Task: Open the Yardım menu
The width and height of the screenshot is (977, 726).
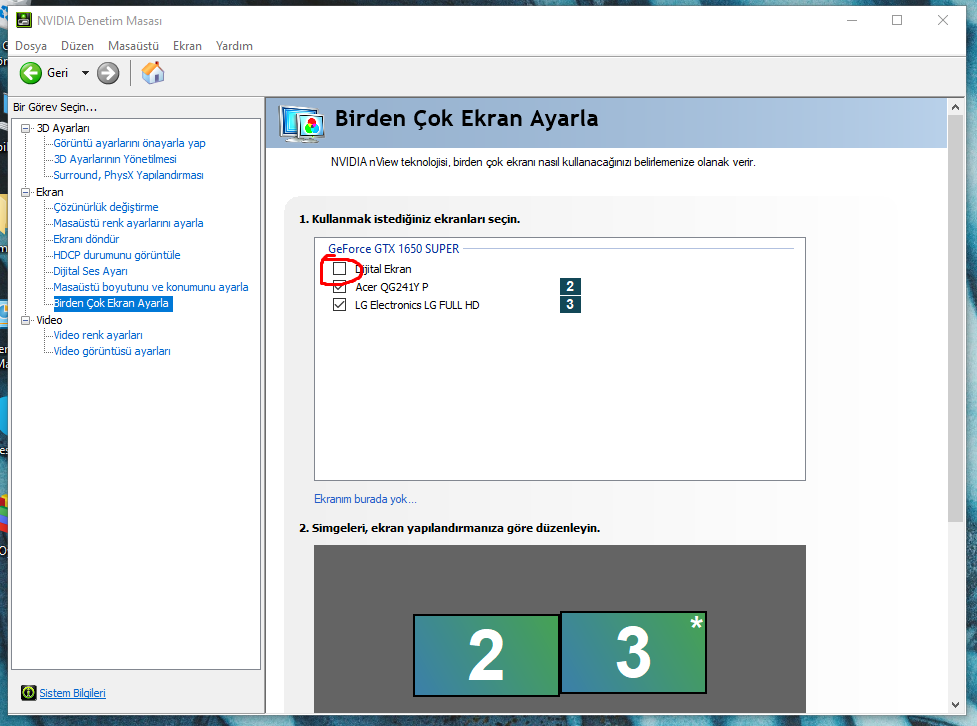Action: tap(234, 46)
